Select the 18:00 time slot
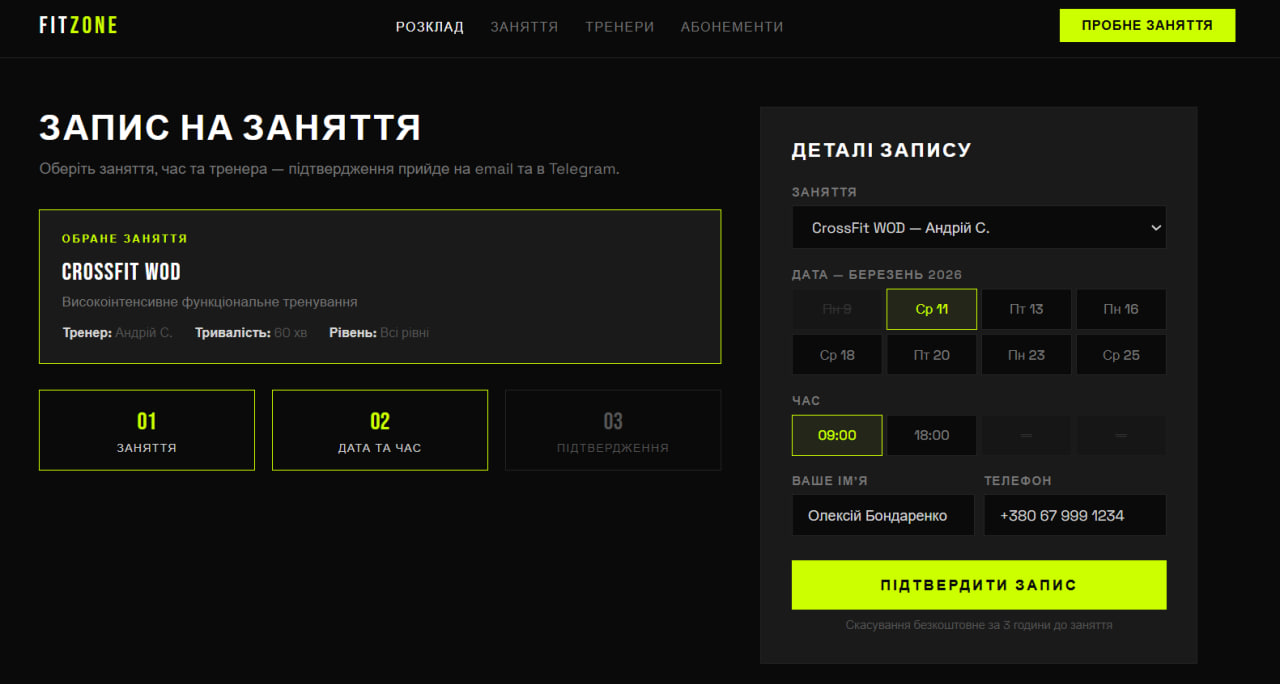 pos(931,435)
